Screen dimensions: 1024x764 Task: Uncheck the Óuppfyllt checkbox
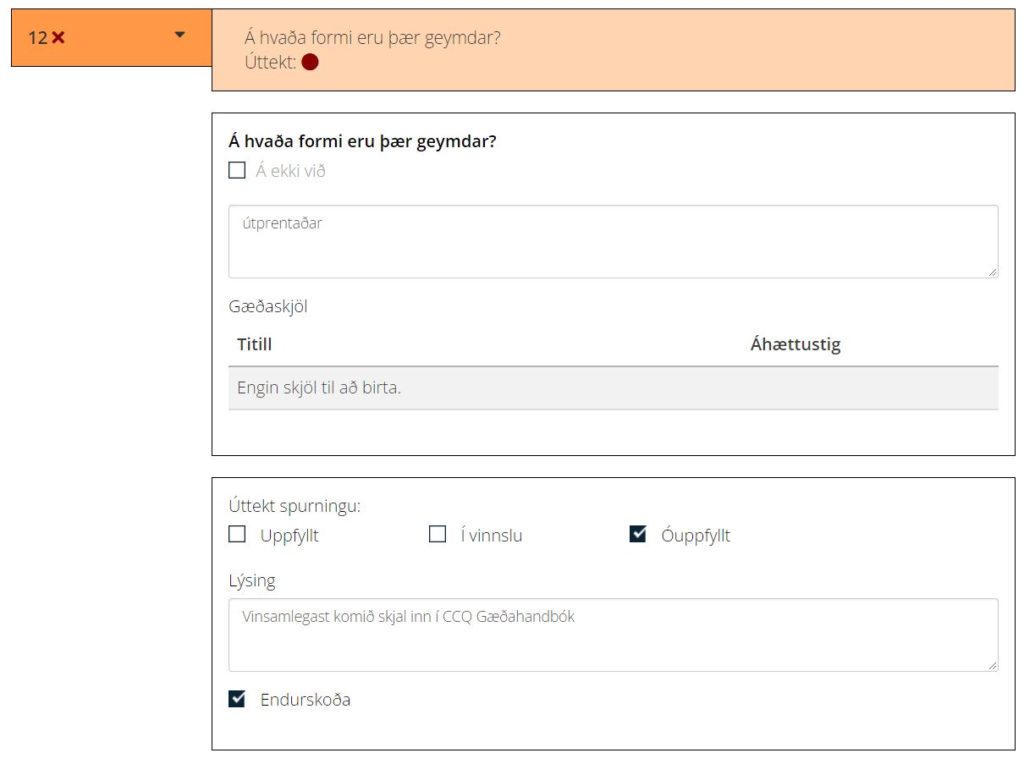pyautogui.click(x=637, y=534)
